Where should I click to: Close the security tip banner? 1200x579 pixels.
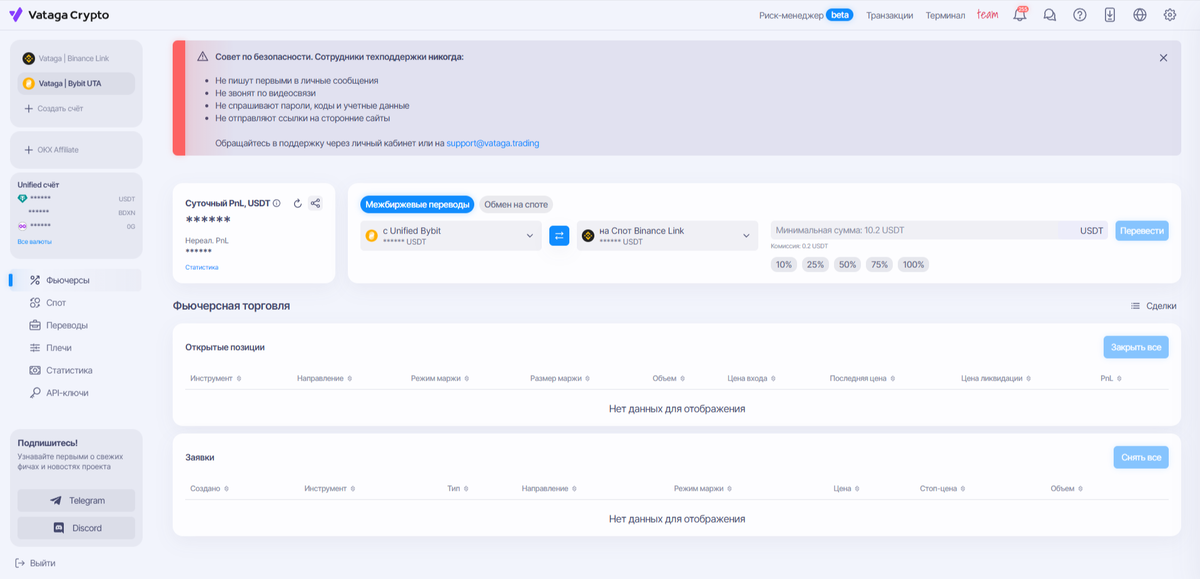[x=1163, y=58]
